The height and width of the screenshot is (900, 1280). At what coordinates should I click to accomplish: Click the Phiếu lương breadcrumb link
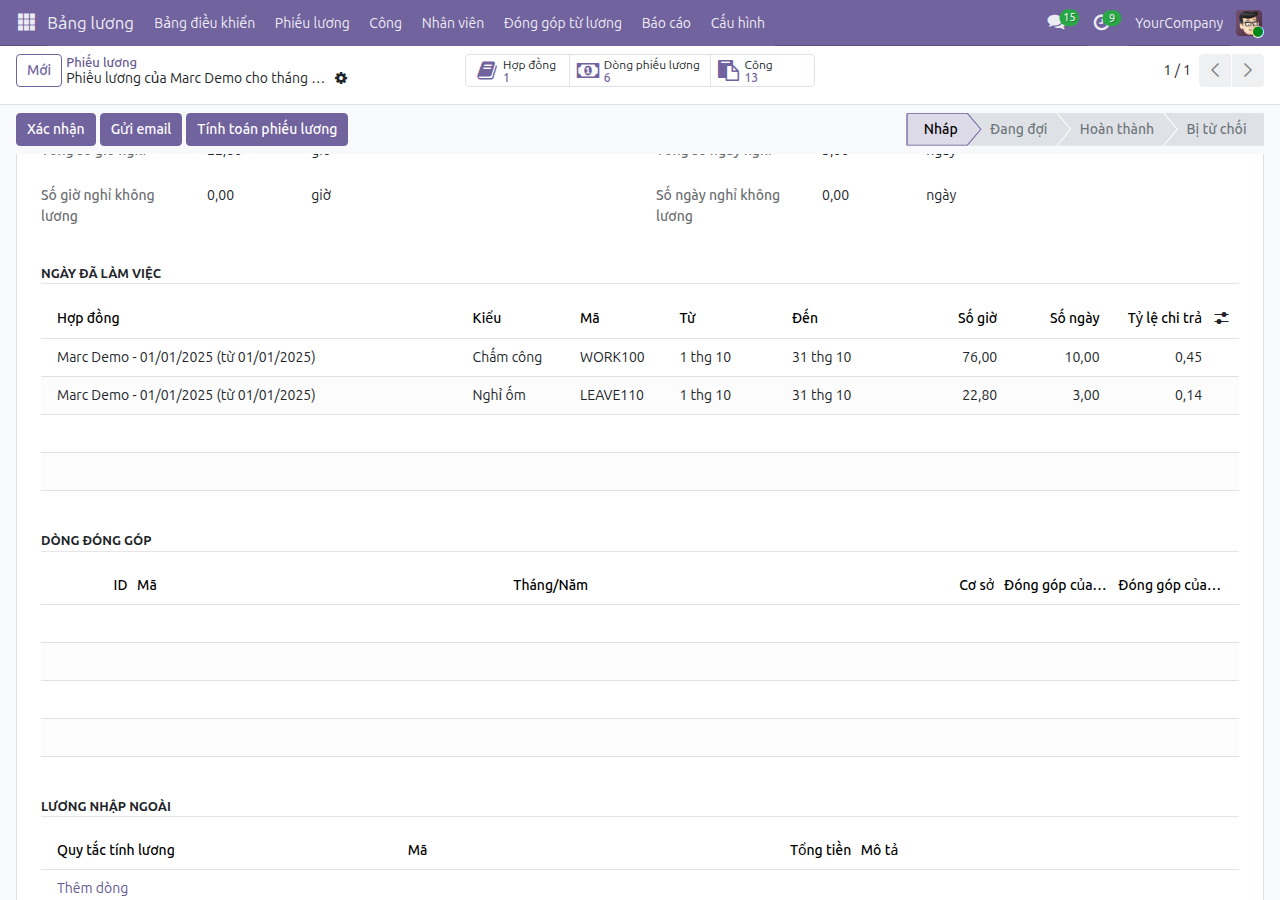click(x=101, y=62)
